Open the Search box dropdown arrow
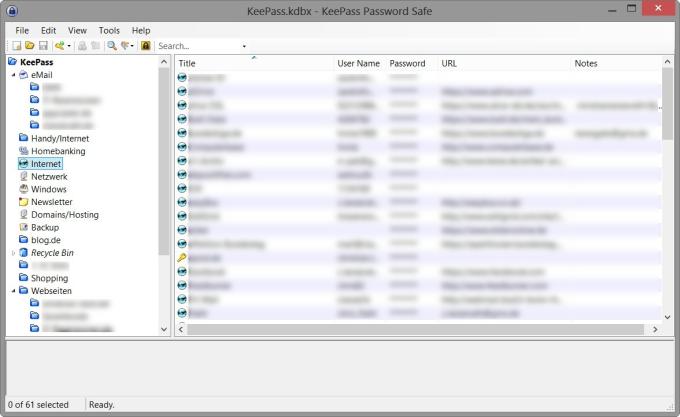The image size is (680, 417). pos(244,46)
